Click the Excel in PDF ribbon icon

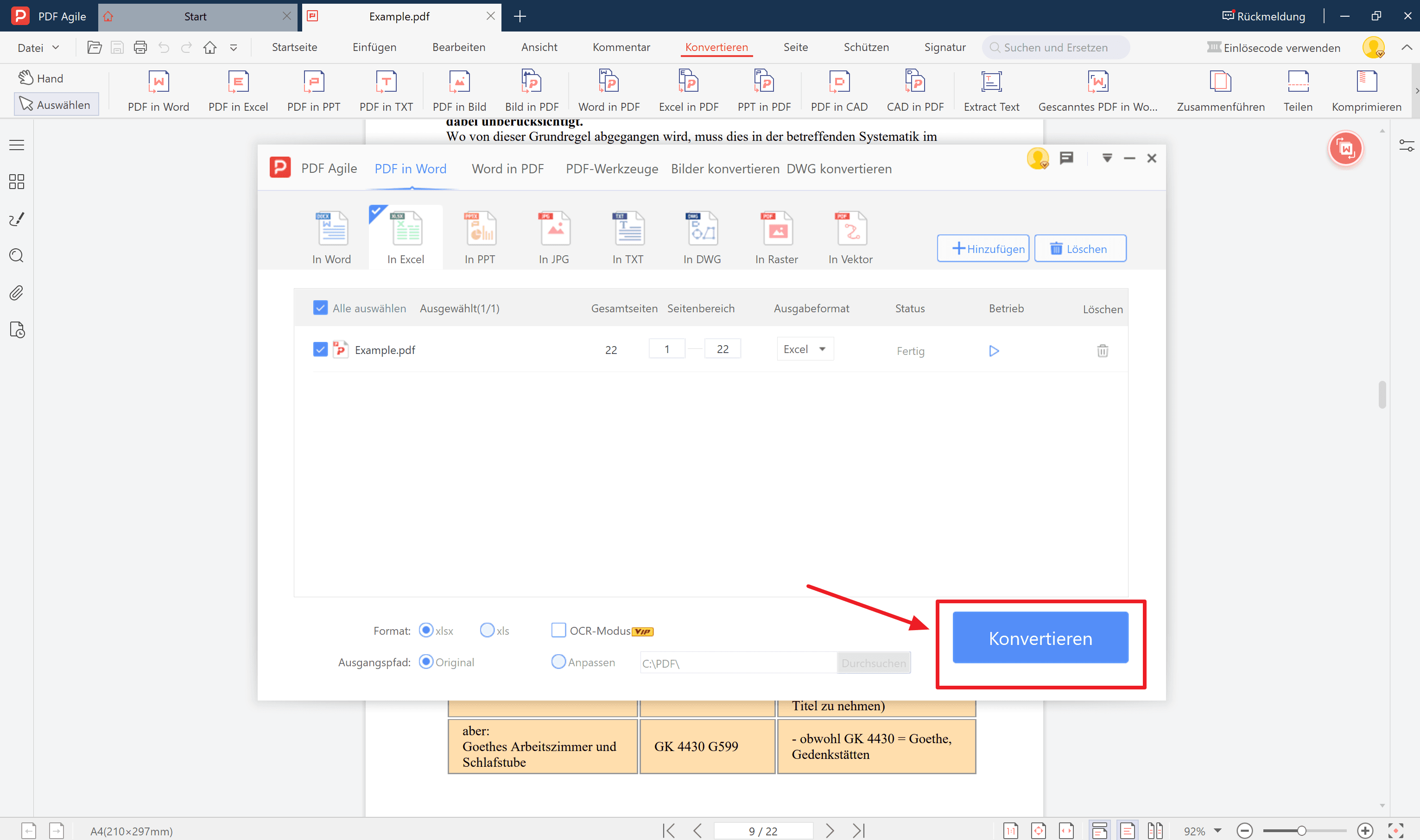coord(689,90)
